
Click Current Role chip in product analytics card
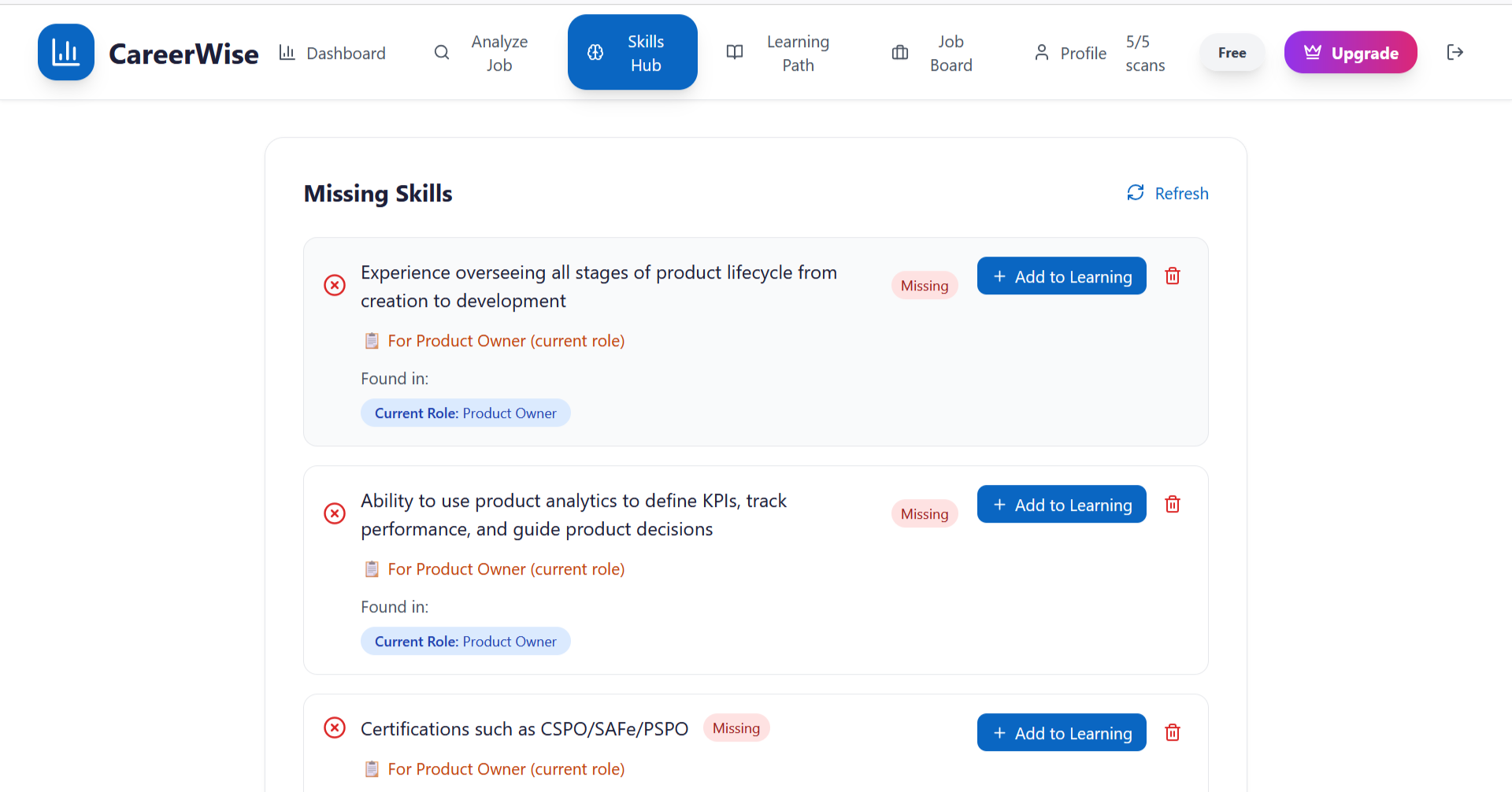pos(465,642)
